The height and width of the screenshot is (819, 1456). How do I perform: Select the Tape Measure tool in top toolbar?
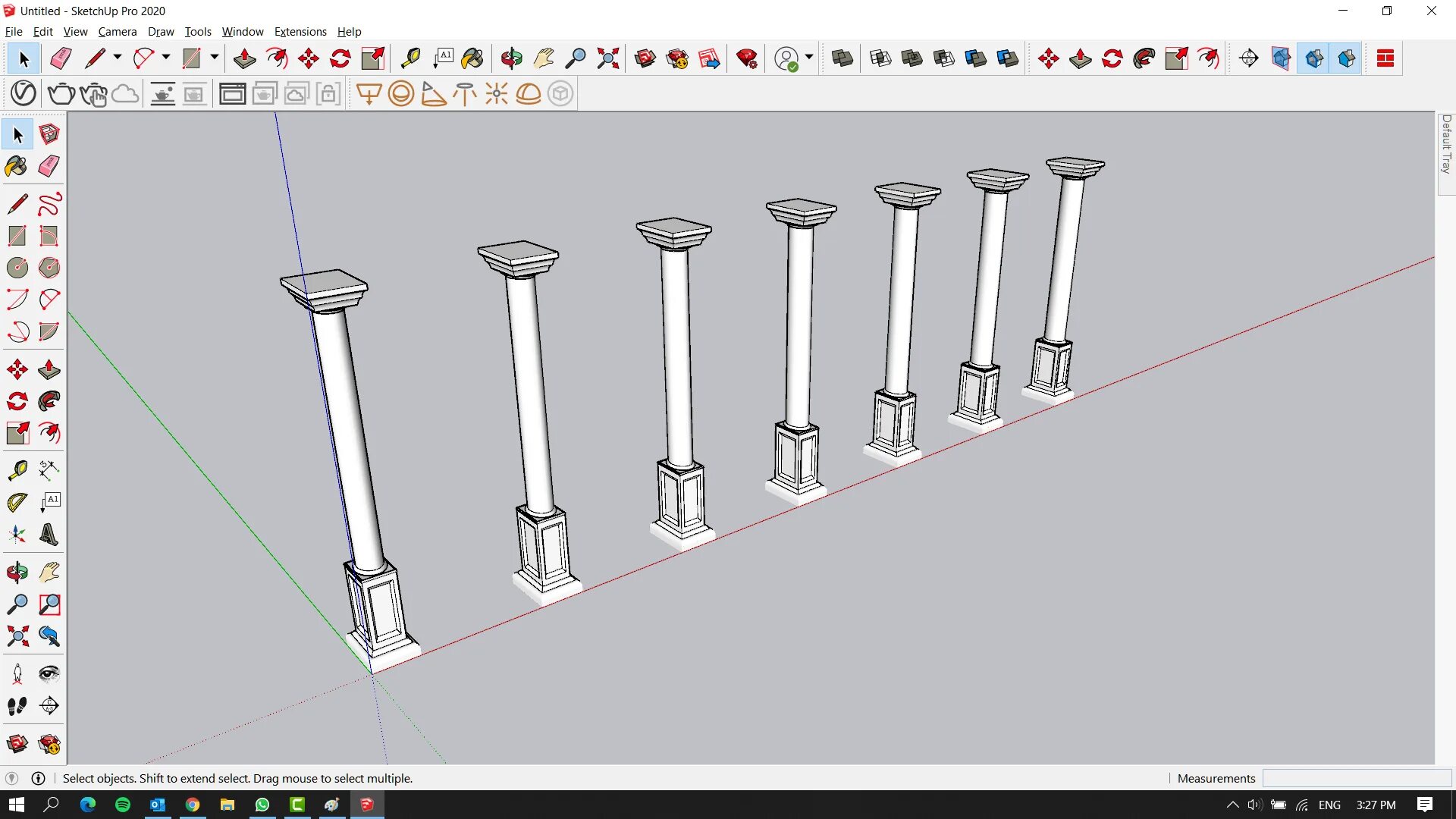[410, 58]
